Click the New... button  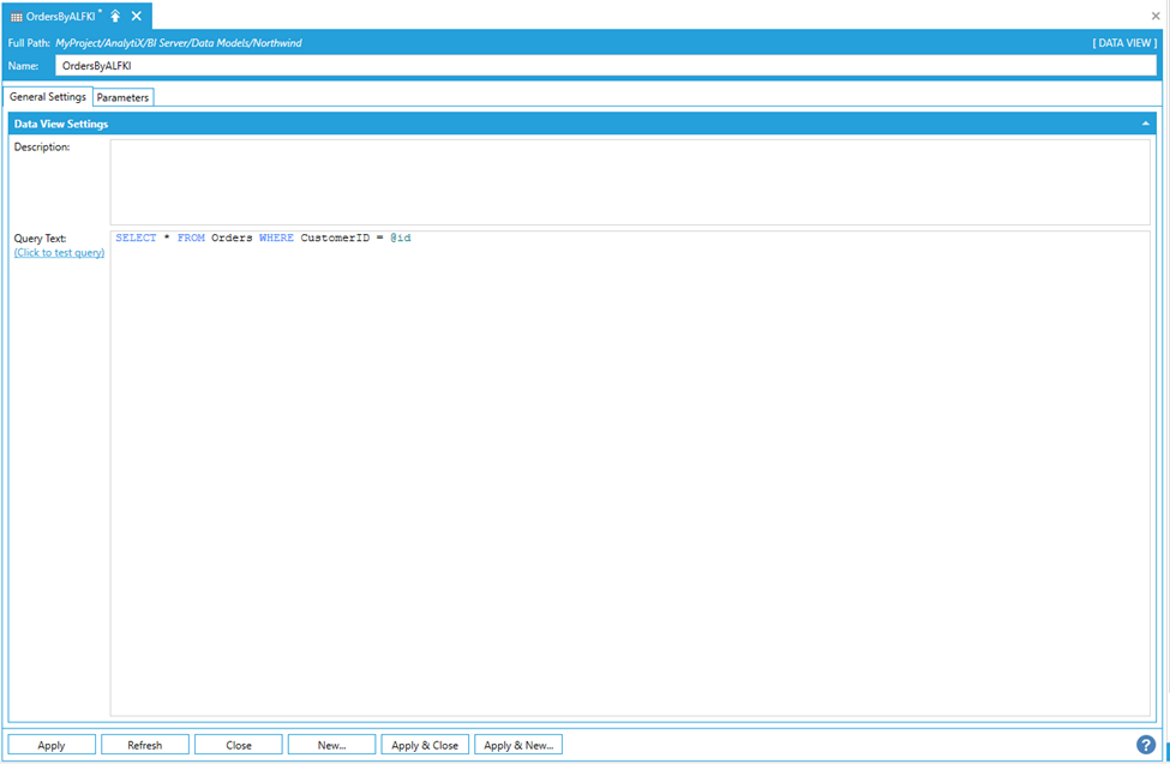tap(332, 745)
